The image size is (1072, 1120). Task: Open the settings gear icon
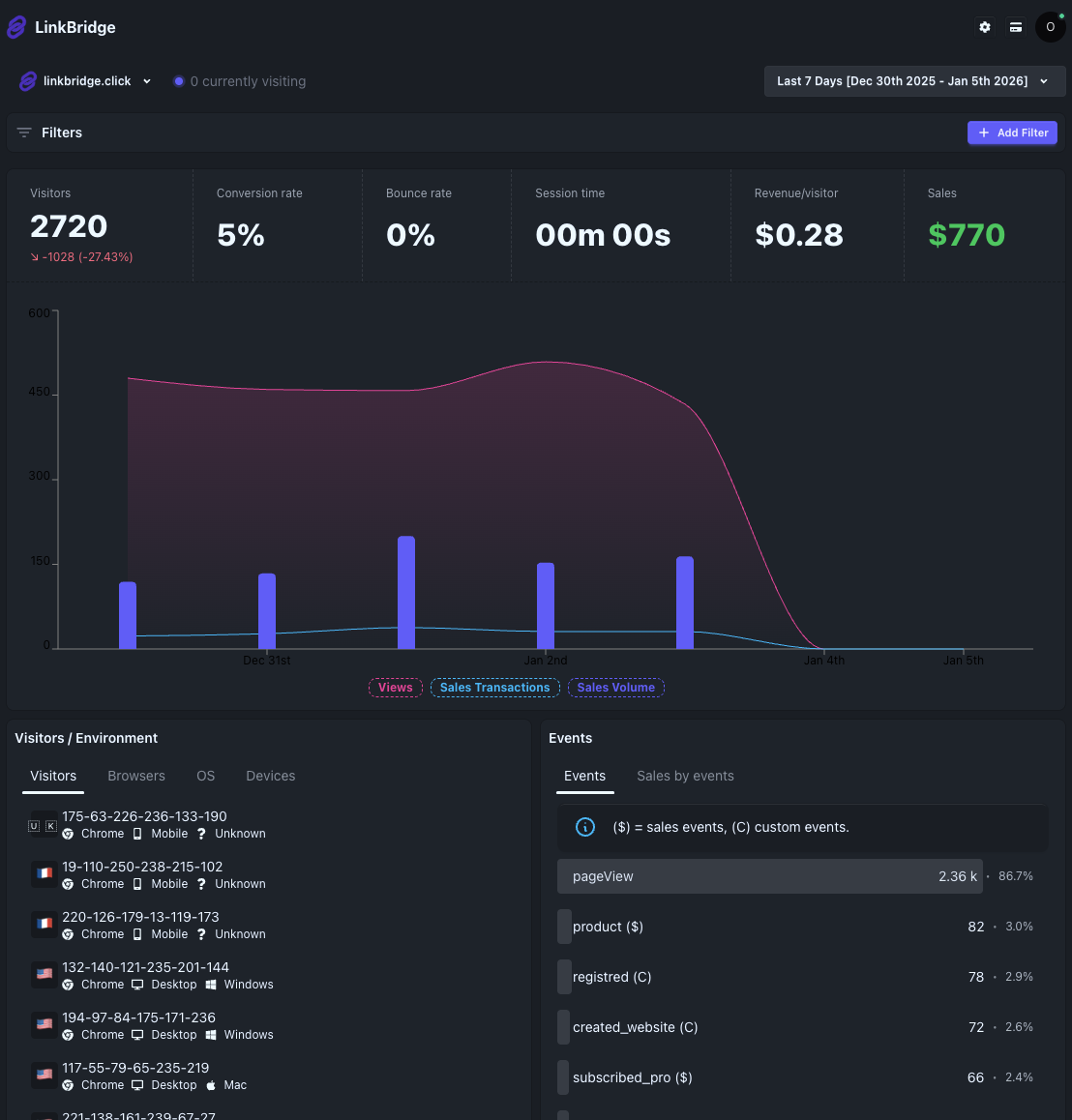(x=984, y=27)
